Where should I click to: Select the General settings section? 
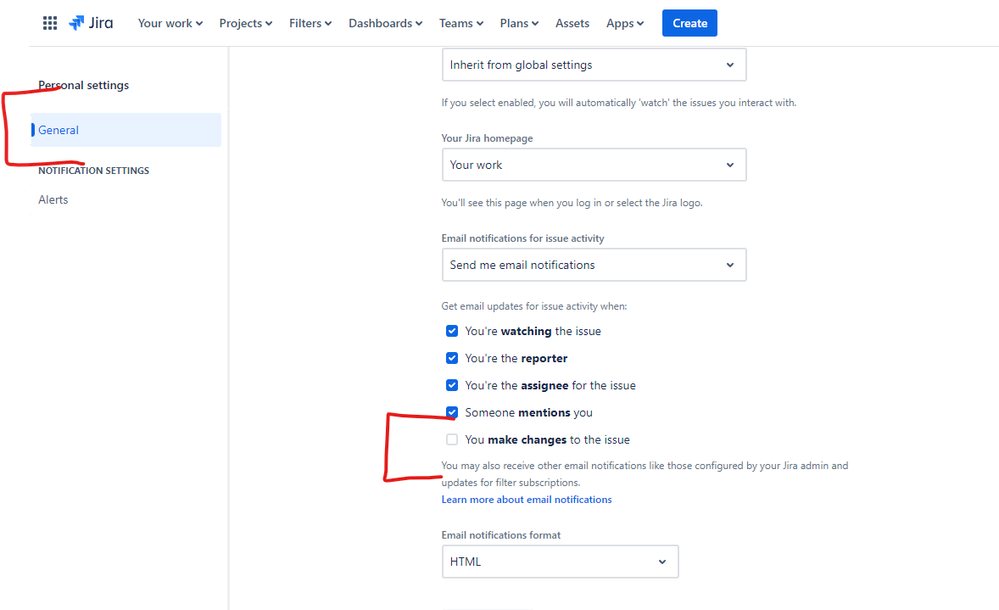pos(57,129)
